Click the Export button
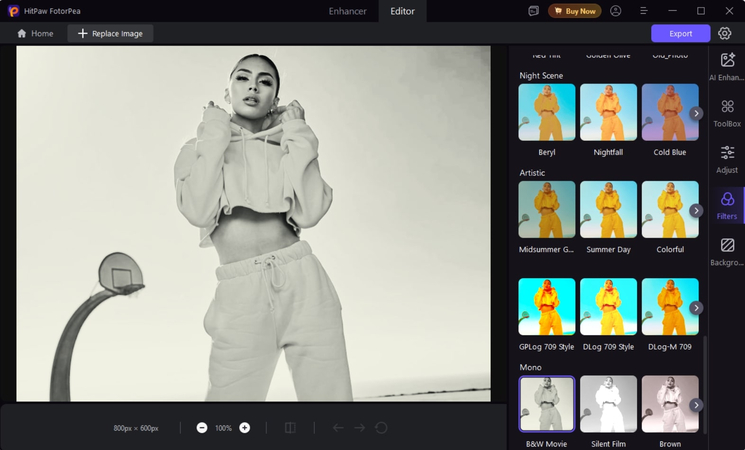Image resolution: width=745 pixels, height=450 pixels. click(680, 33)
